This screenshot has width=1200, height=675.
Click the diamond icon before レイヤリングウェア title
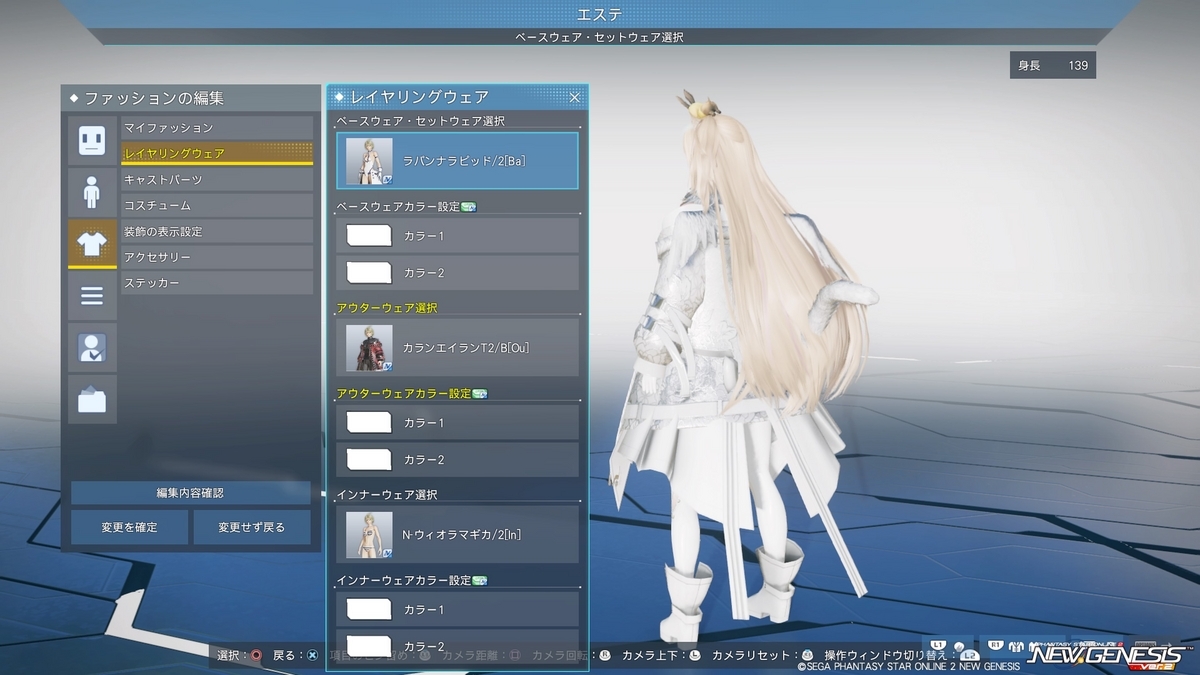point(340,97)
